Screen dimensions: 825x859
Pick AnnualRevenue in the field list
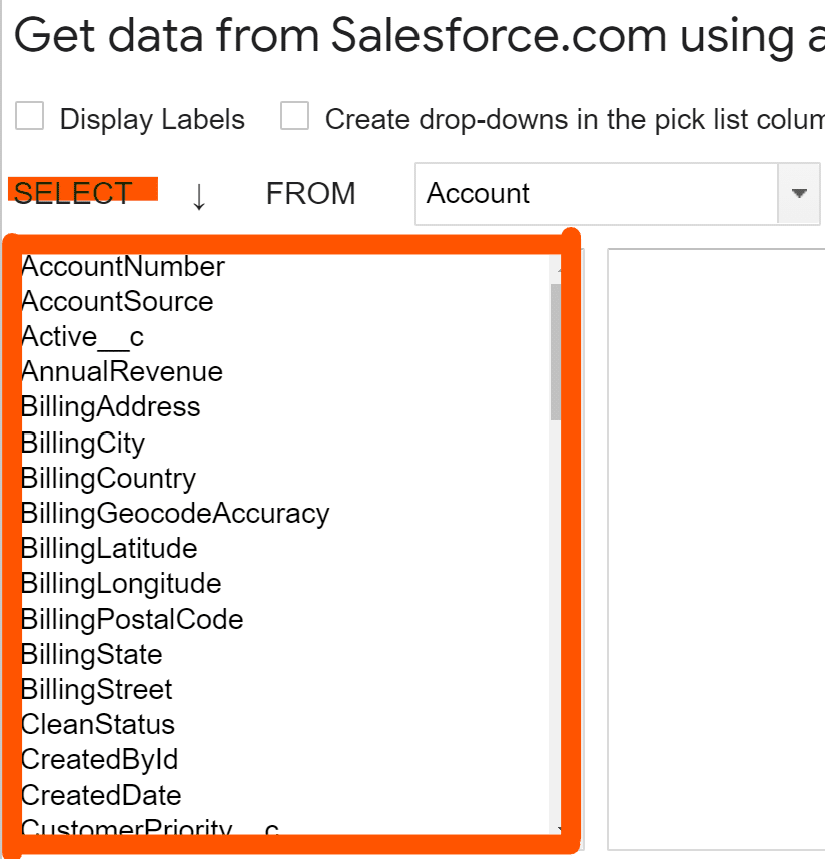point(122,372)
